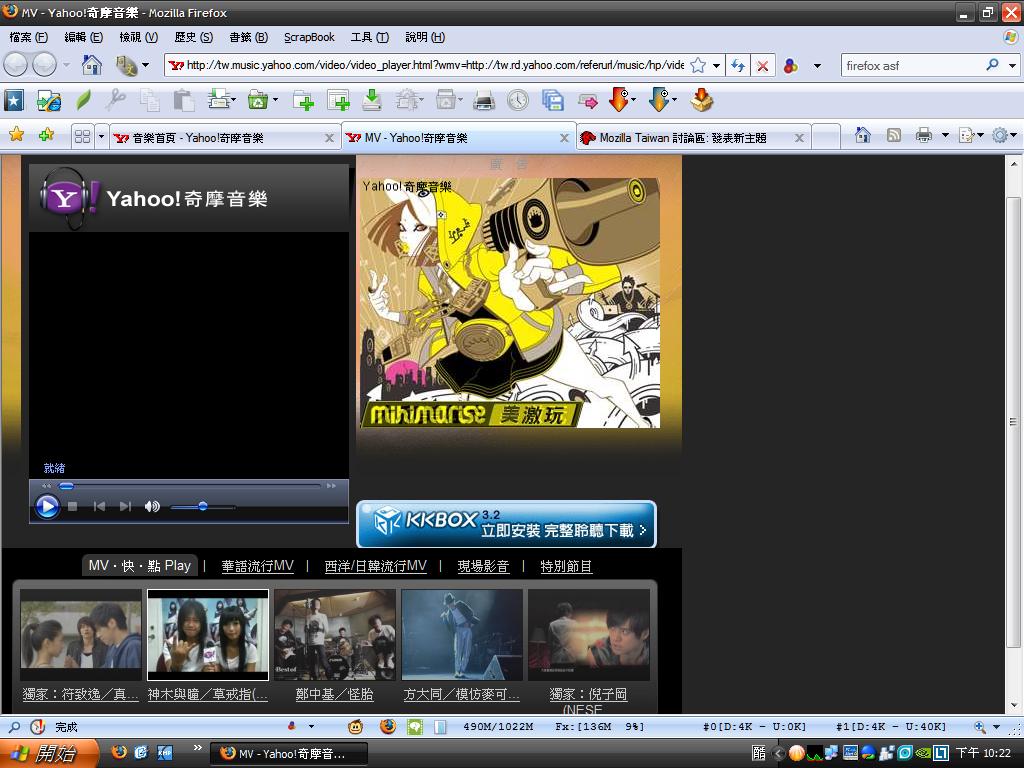Bookmark this page with the star in URL bar
This screenshot has height=768, width=1024.
pyautogui.click(x=698, y=65)
